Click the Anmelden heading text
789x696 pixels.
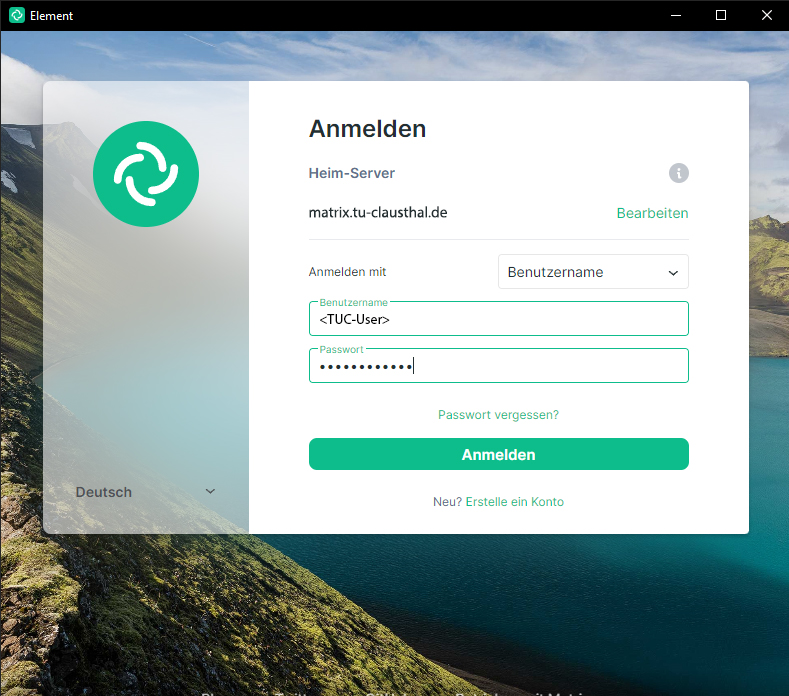367,129
